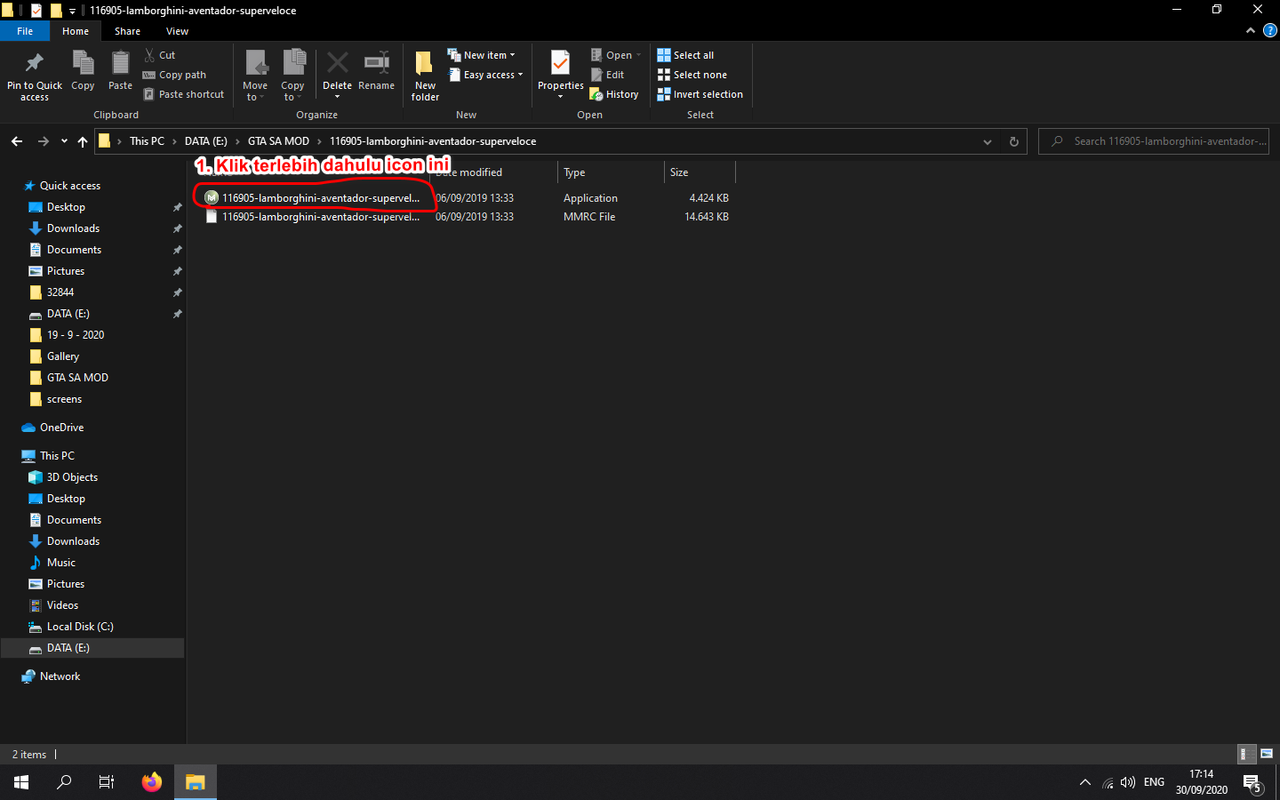The height and width of the screenshot is (800, 1280).
Task: Open the 19 - 9 - 2020 folder
Action: point(75,335)
